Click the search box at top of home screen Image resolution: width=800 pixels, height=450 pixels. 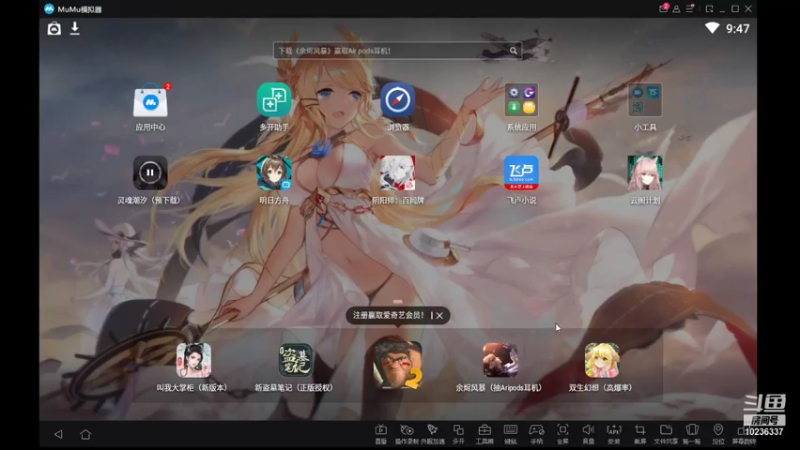coord(397,51)
